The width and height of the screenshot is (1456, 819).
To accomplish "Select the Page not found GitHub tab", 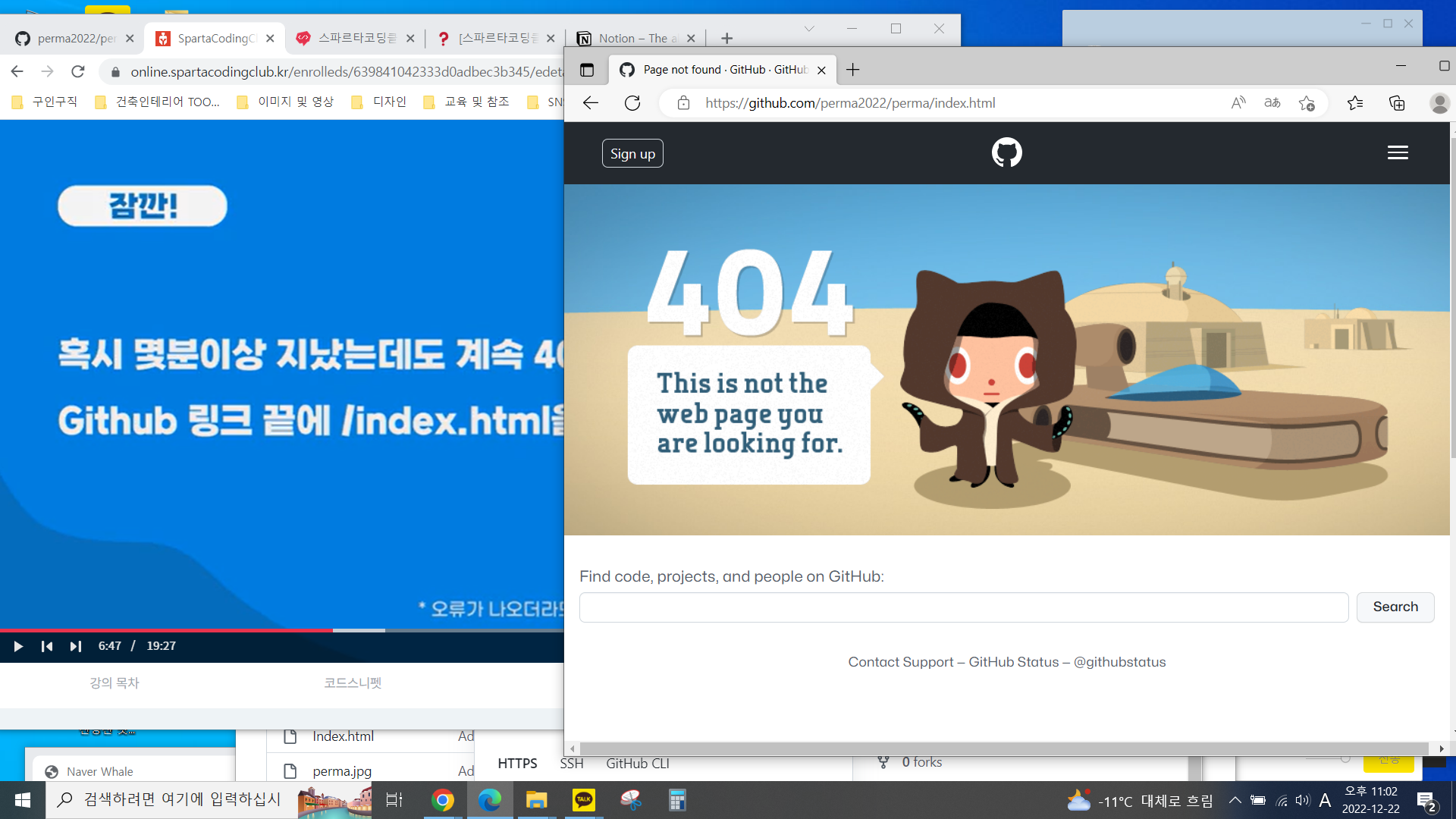I will click(723, 70).
